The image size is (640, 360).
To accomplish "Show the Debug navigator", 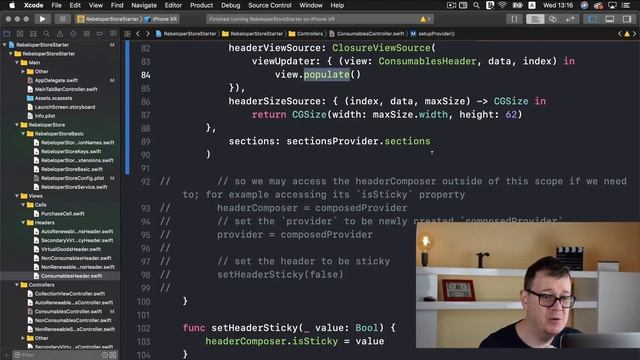I will [x=87, y=34].
